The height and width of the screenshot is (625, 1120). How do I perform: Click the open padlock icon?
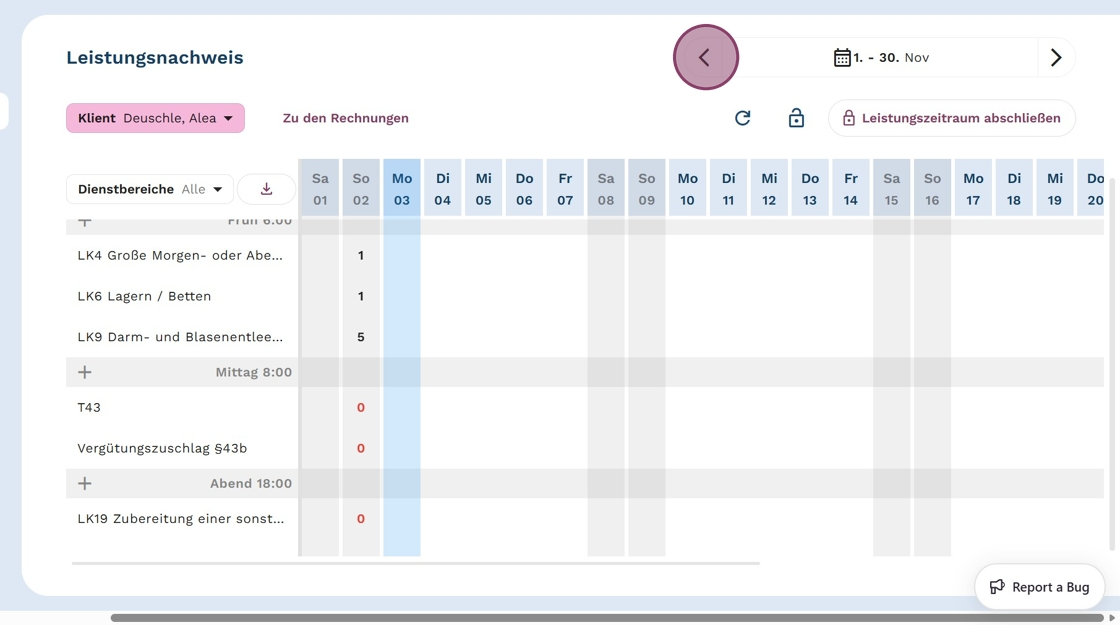tap(796, 118)
